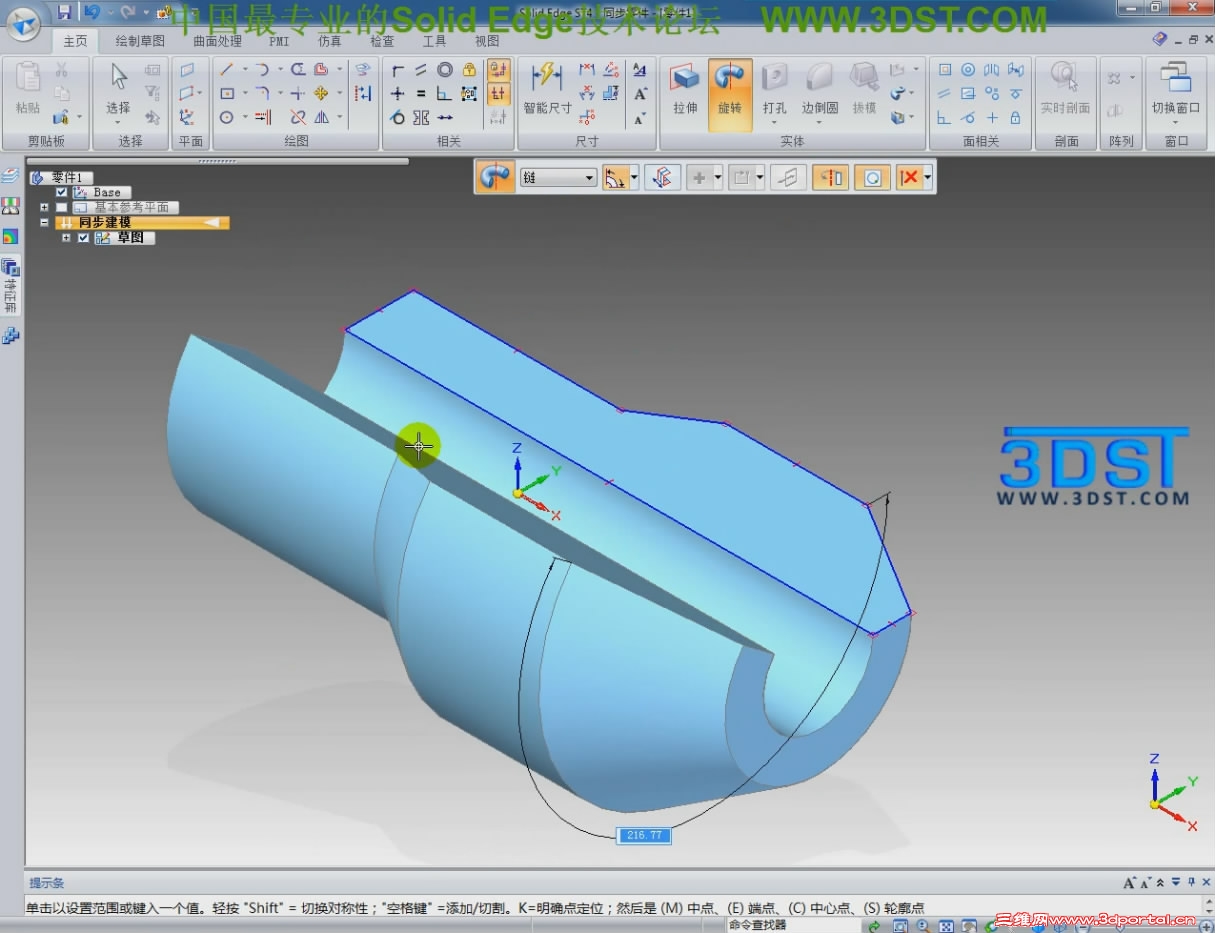
Task: Undo the last action
Action: [91, 12]
